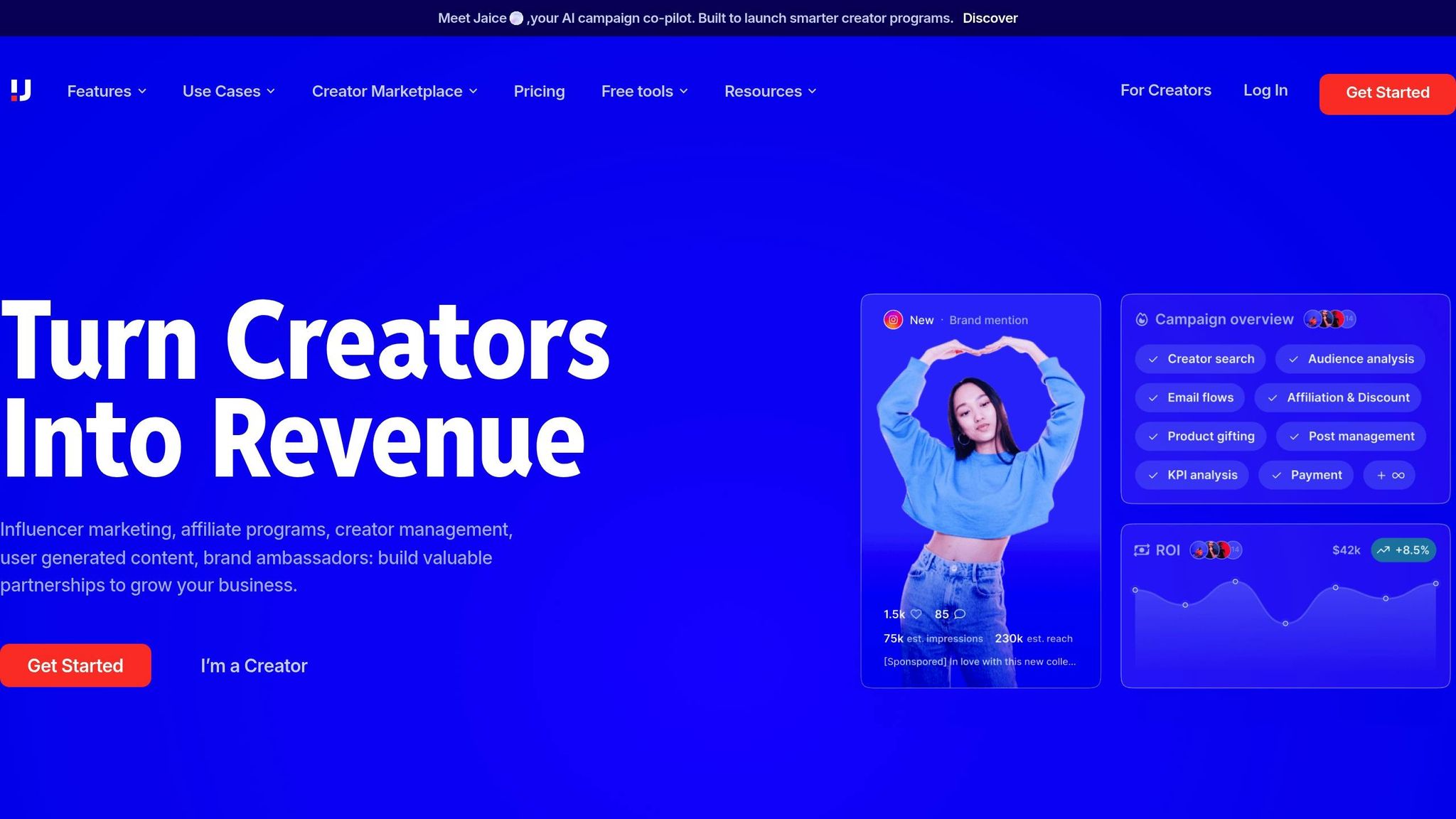Image resolution: width=1456 pixels, height=819 pixels.
Task: Click the comment bubble icon
Action: click(960, 614)
